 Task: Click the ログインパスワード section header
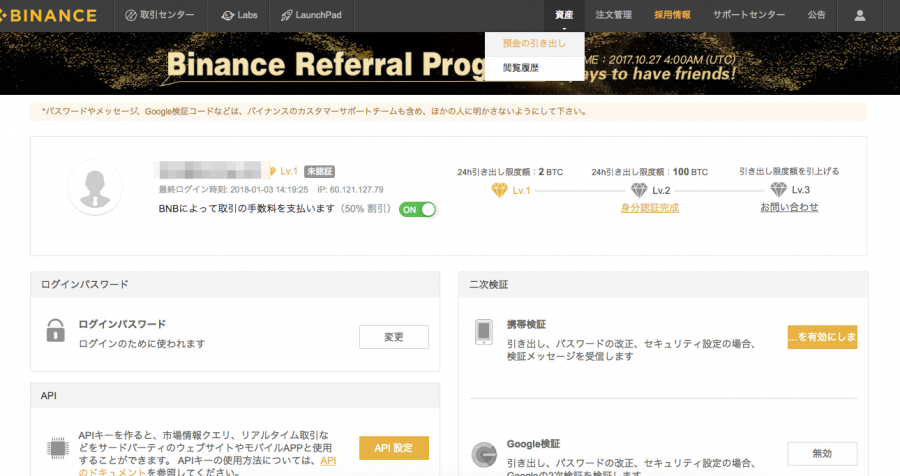coord(235,284)
